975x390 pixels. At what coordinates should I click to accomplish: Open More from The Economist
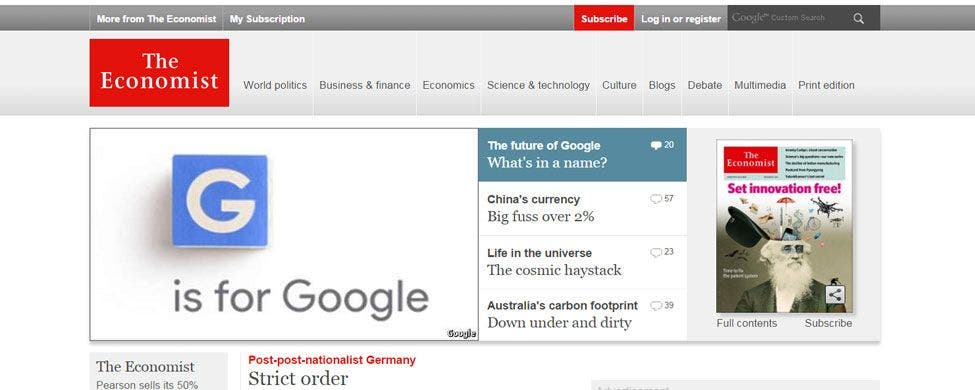[157, 19]
